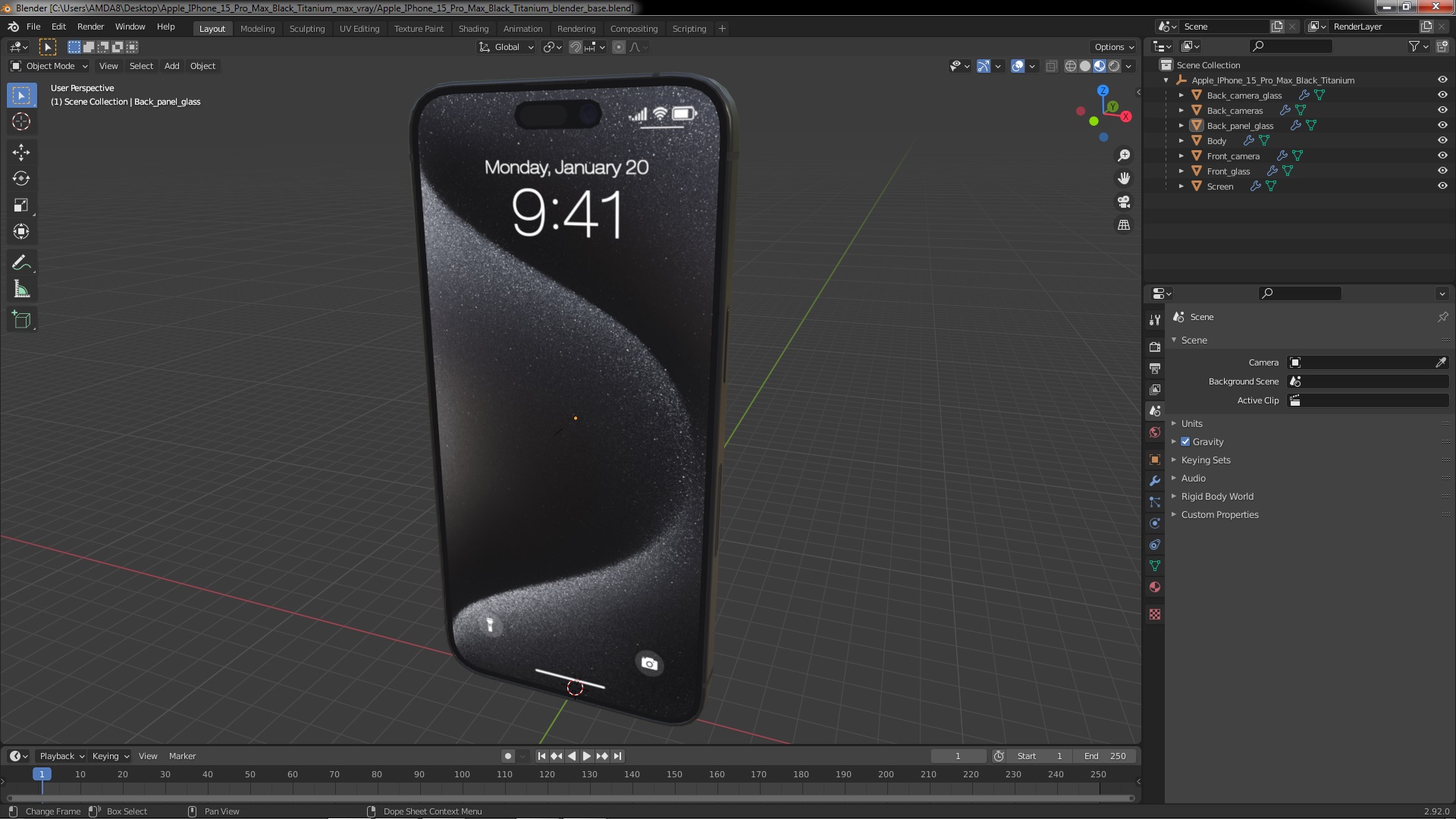The width and height of the screenshot is (1456, 819).
Task: Select the Measure tool
Action: tap(21, 290)
